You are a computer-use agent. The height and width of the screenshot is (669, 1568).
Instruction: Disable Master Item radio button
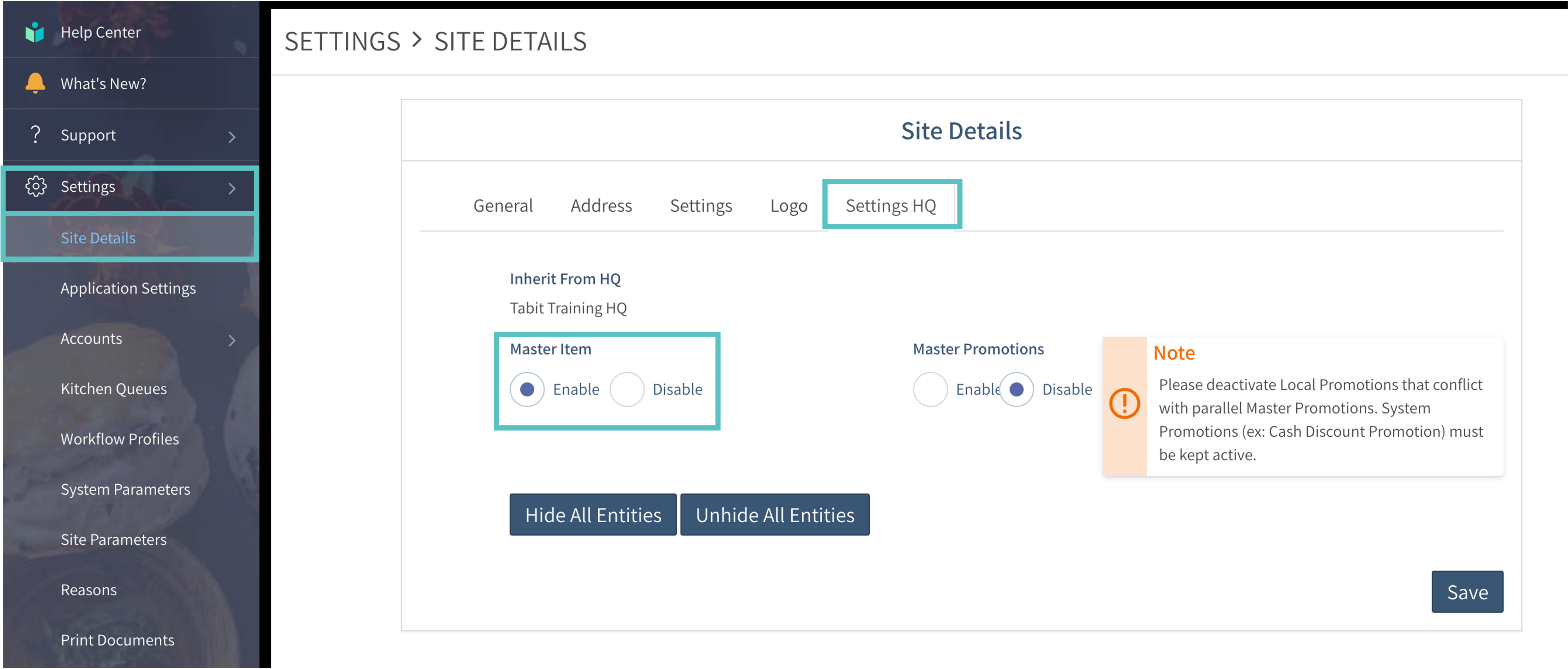(627, 390)
